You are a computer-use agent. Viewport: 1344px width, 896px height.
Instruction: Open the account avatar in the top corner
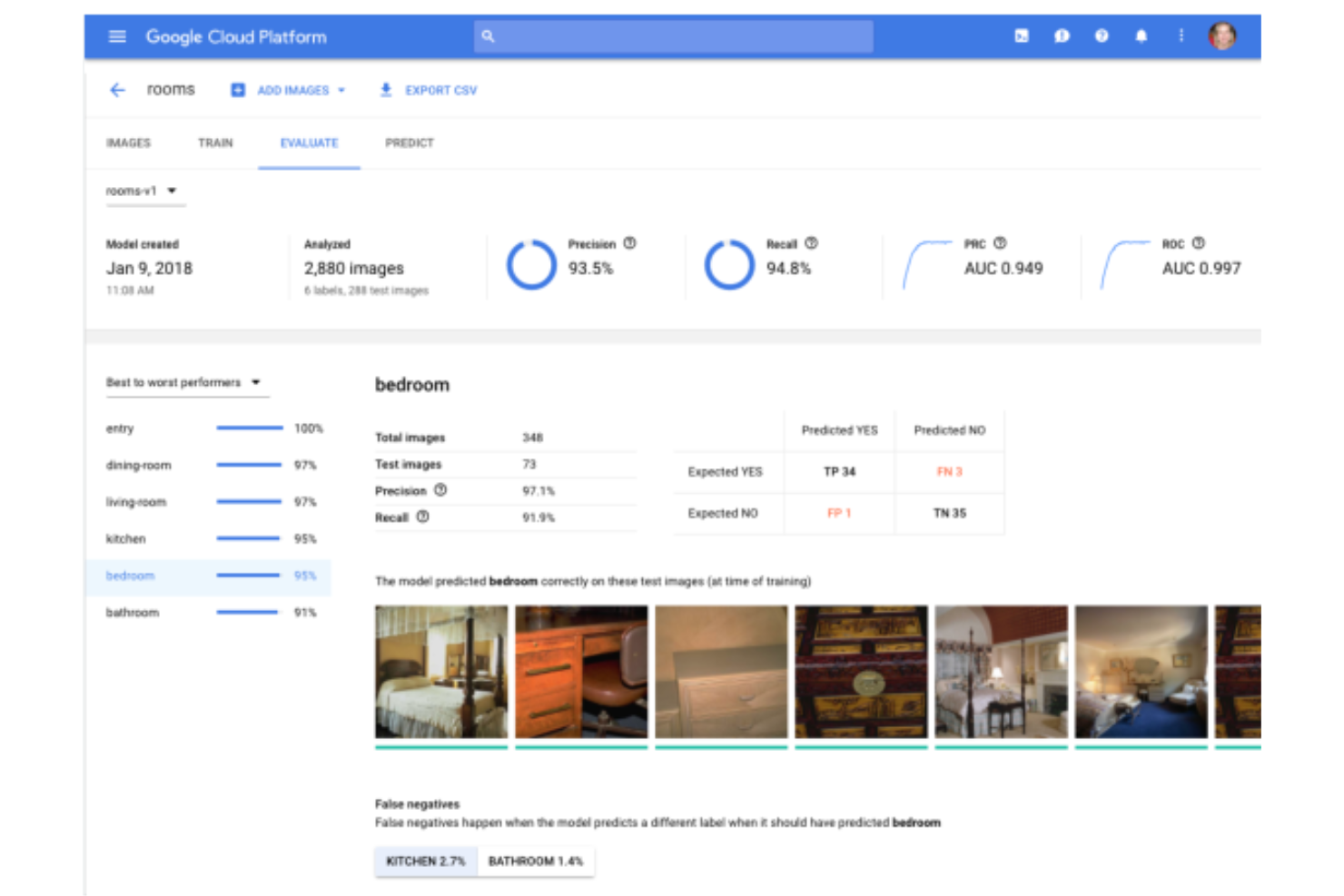click(x=1221, y=36)
